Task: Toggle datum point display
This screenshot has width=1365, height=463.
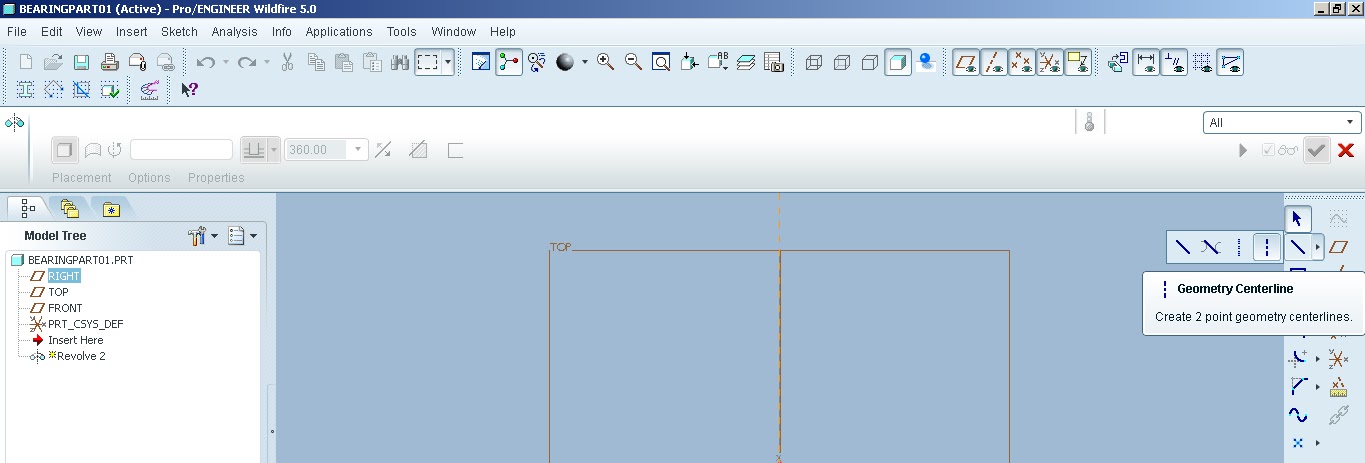Action: point(1022,62)
